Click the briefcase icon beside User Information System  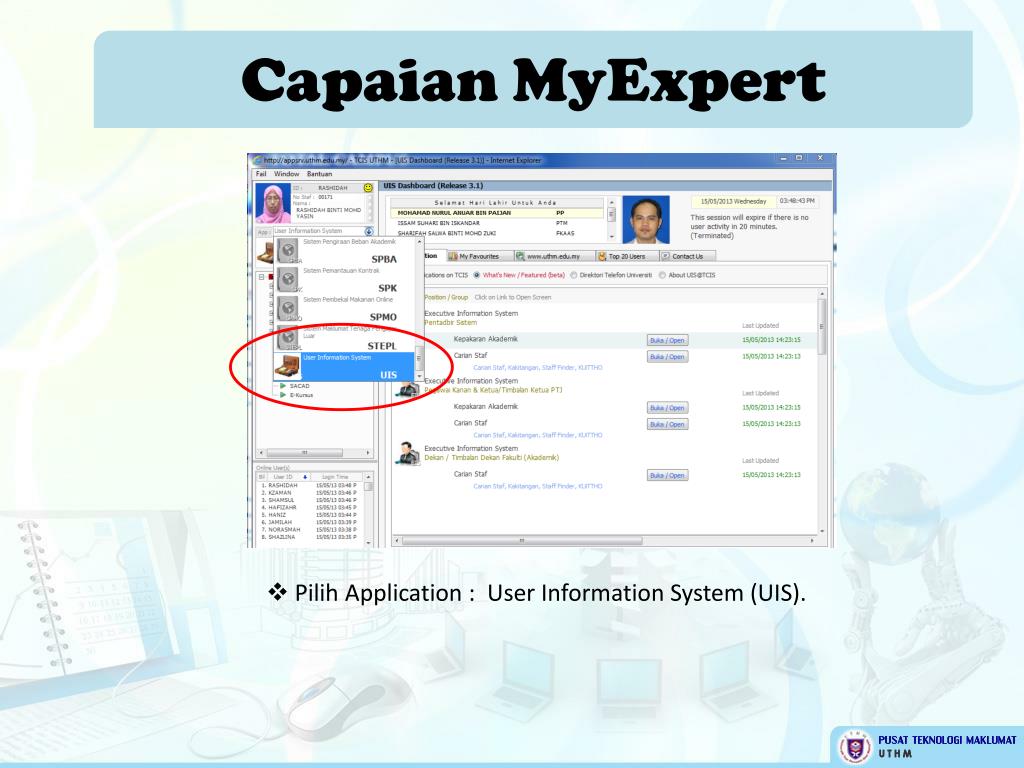(287, 367)
